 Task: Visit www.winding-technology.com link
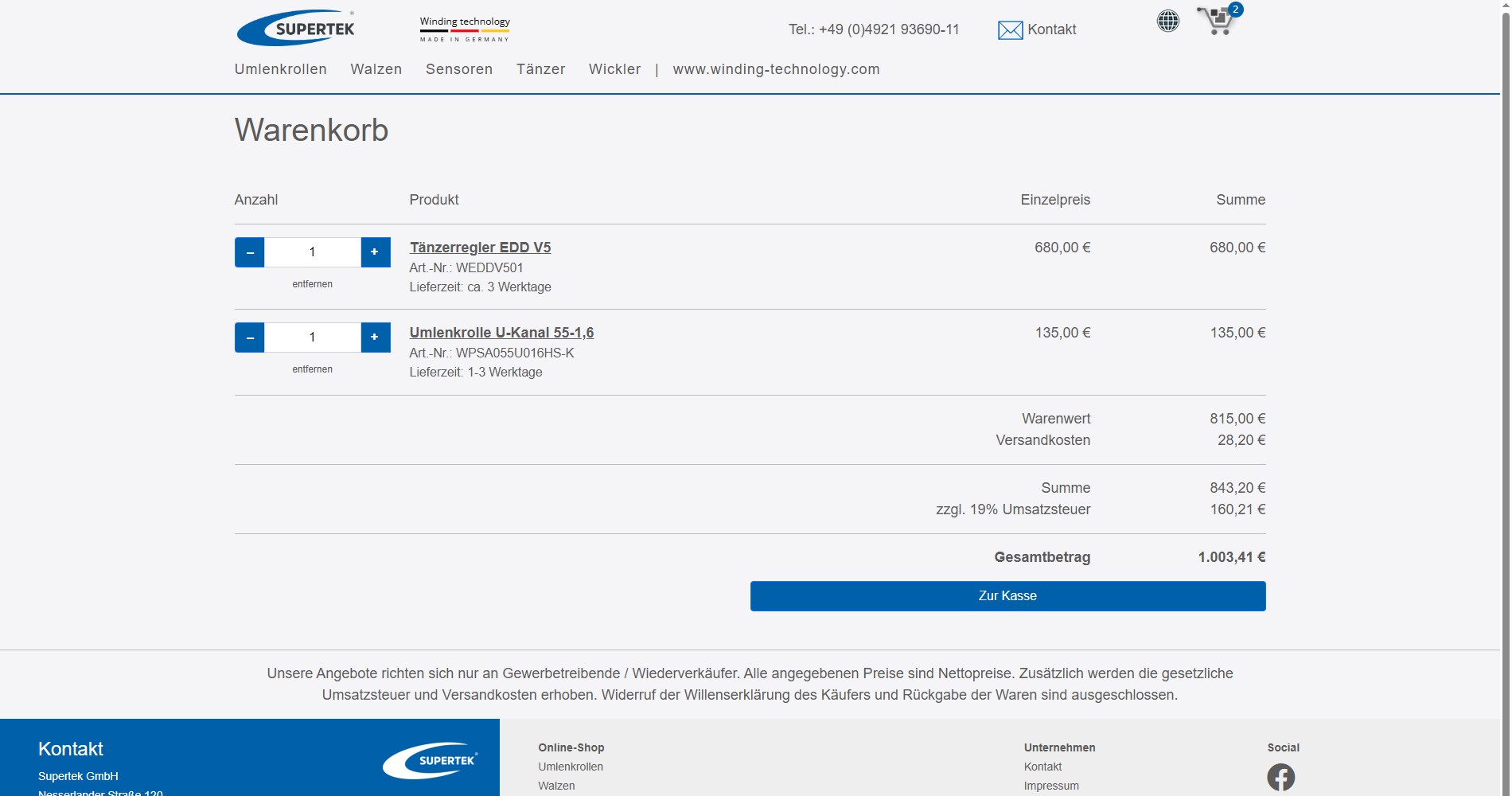[776, 69]
